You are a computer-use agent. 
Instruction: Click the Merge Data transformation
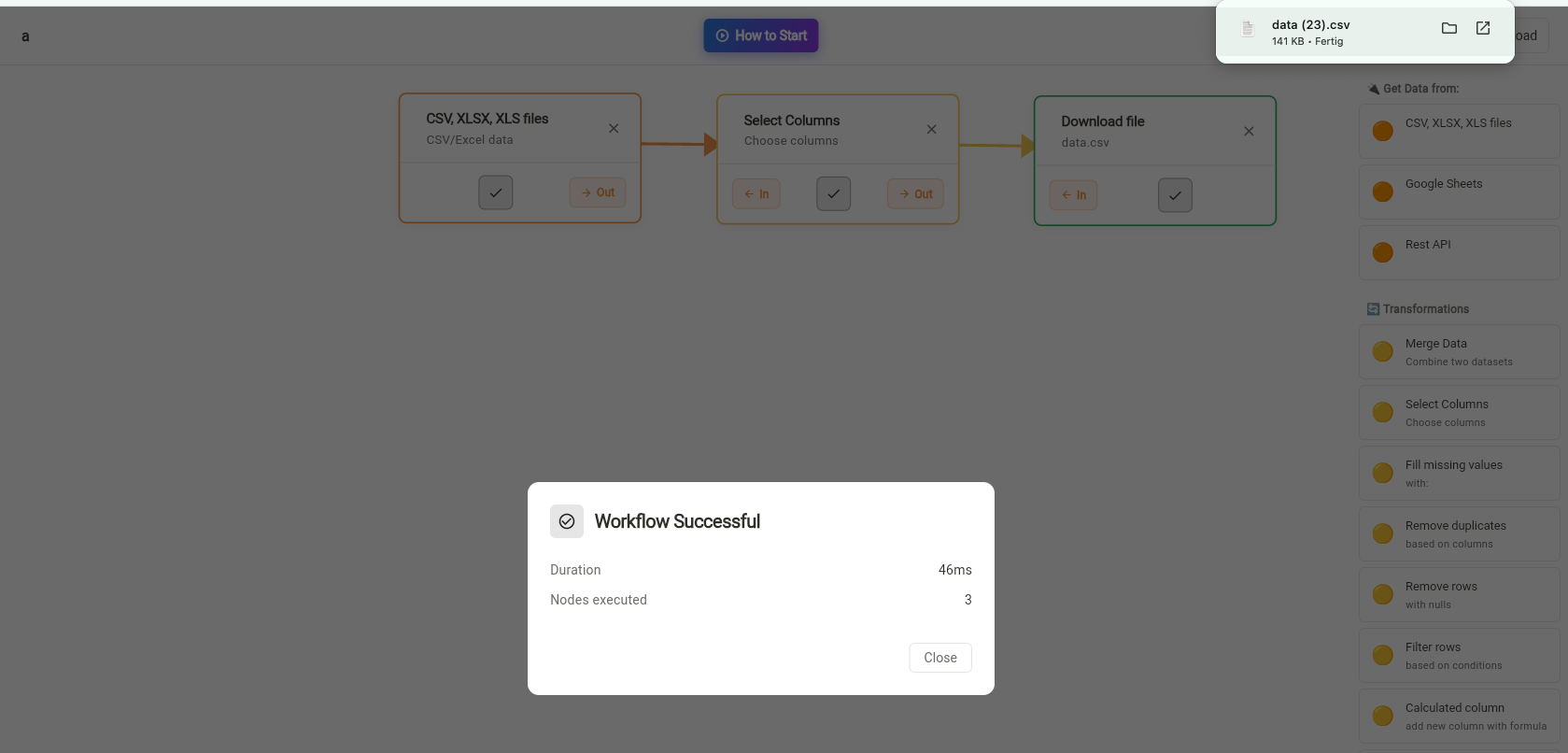coord(1458,351)
